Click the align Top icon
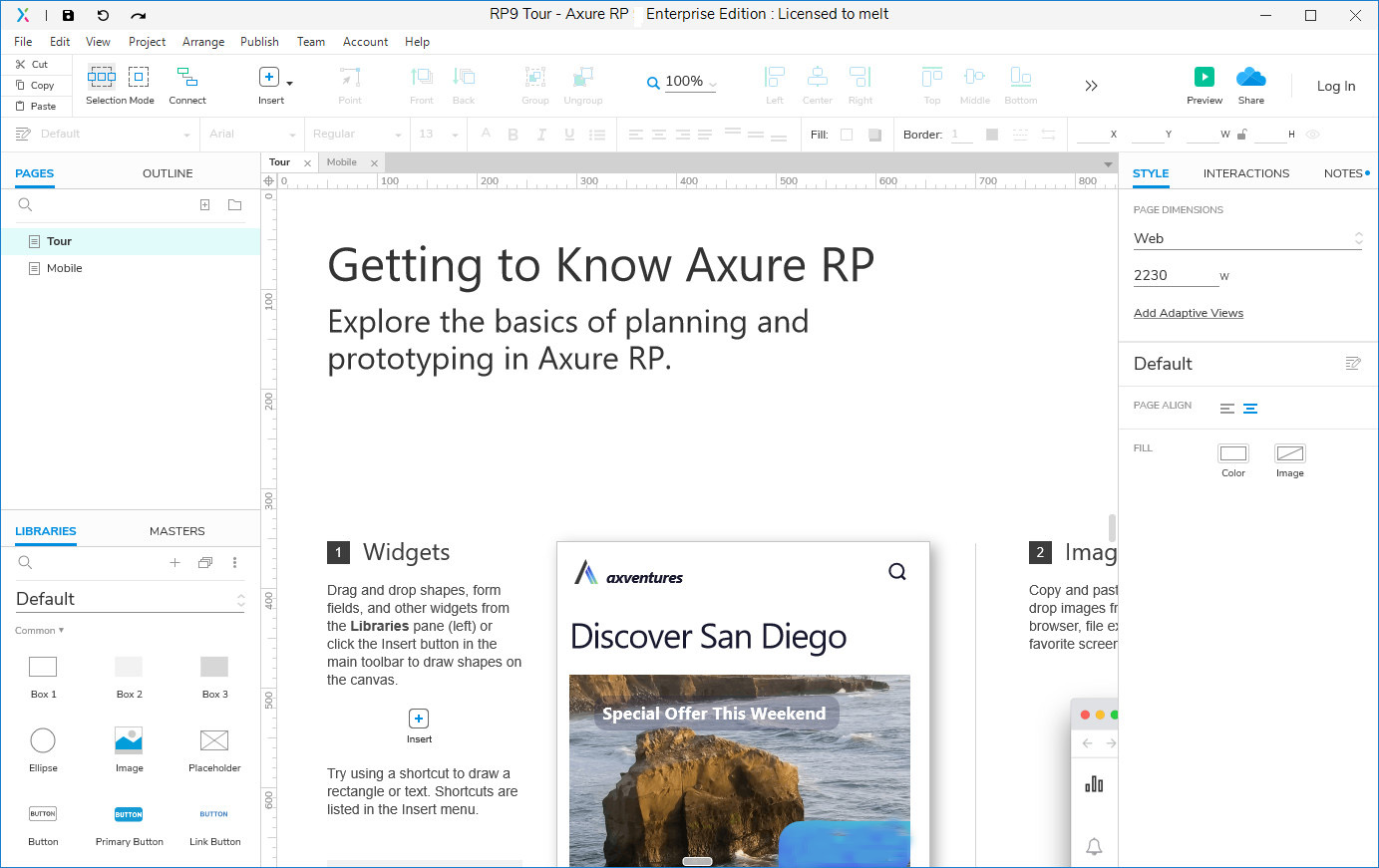Screen dimensions: 1379x868 pos(932,77)
